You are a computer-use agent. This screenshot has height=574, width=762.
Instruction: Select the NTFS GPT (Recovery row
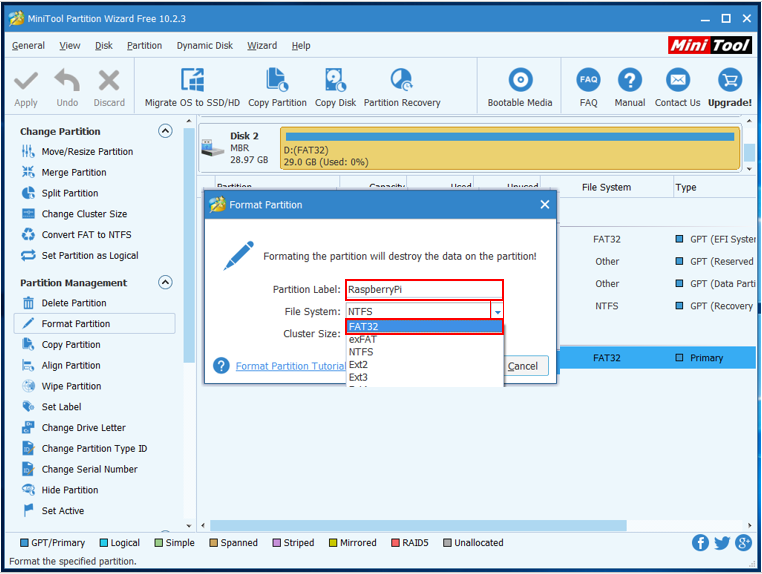pos(658,306)
